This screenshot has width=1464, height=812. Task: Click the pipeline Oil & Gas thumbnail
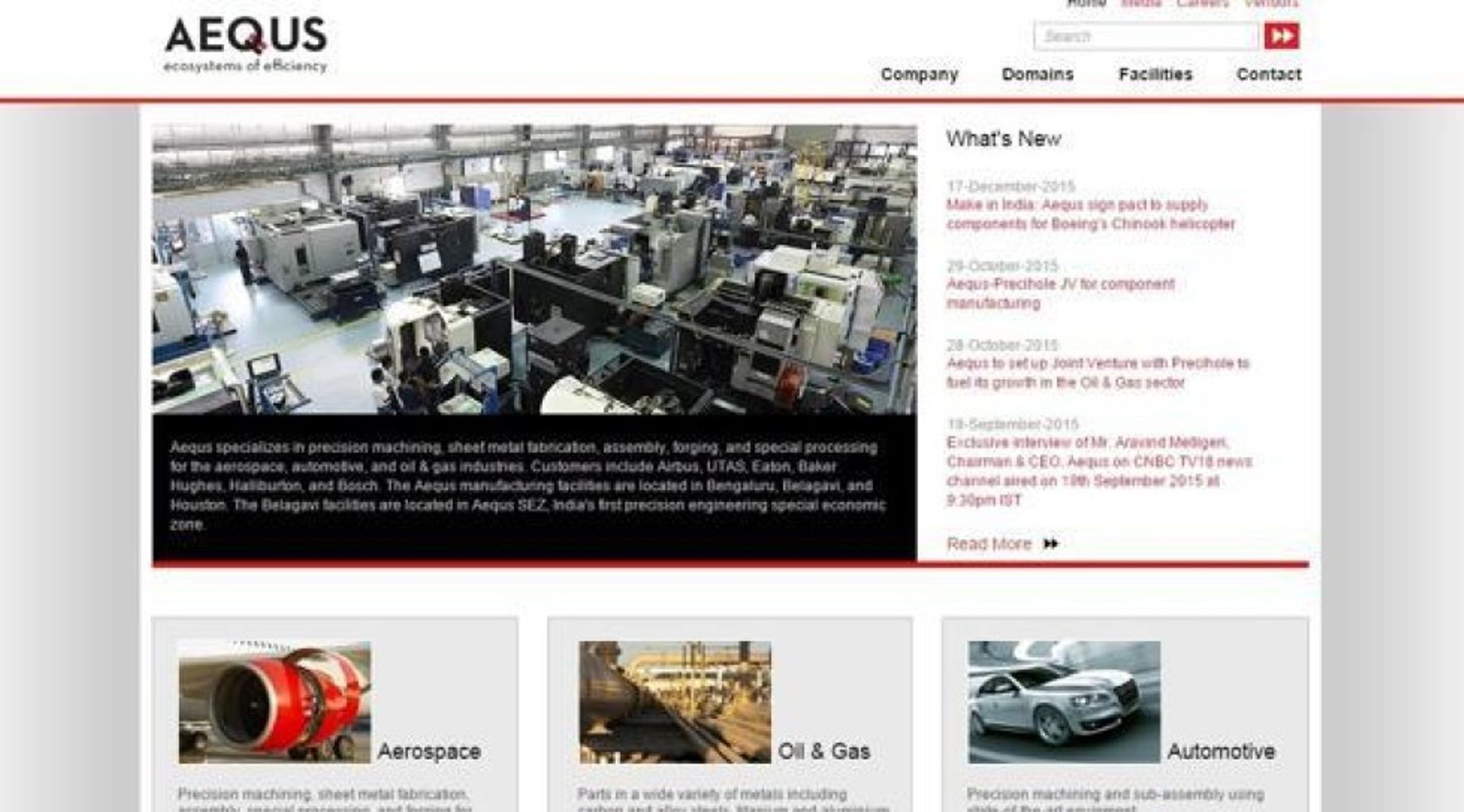click(675, 702)
